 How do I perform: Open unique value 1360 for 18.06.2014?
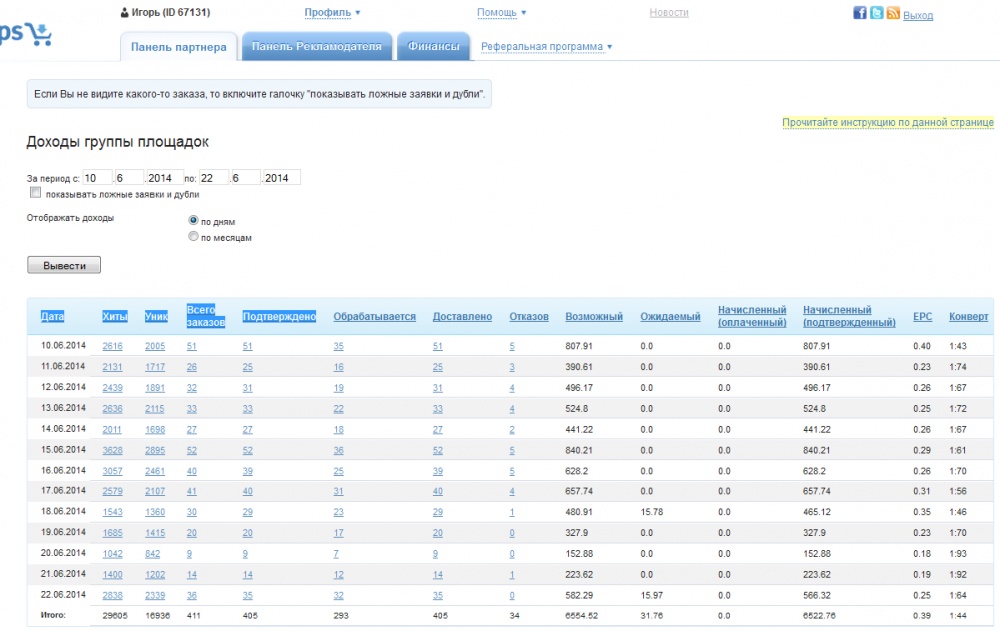click(x=155, y=512)
